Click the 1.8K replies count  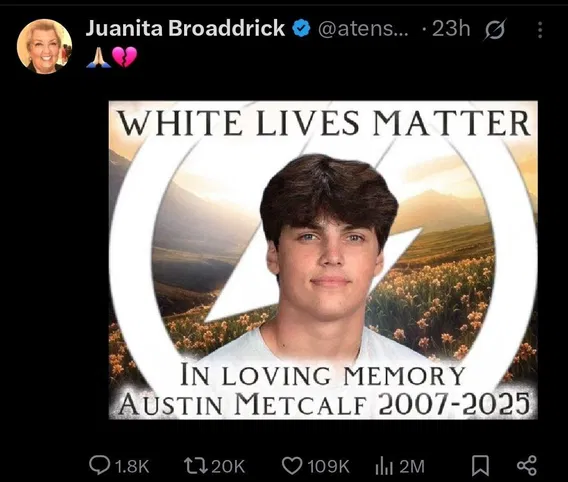click(x=132, y=466)
